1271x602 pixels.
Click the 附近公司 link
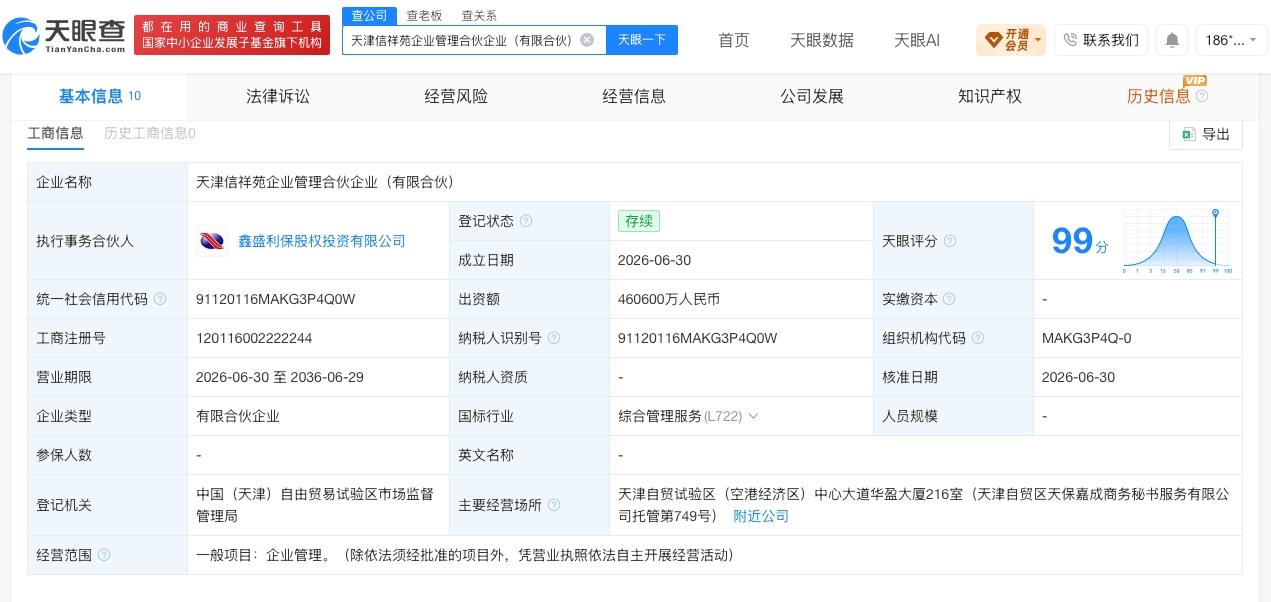761,516
